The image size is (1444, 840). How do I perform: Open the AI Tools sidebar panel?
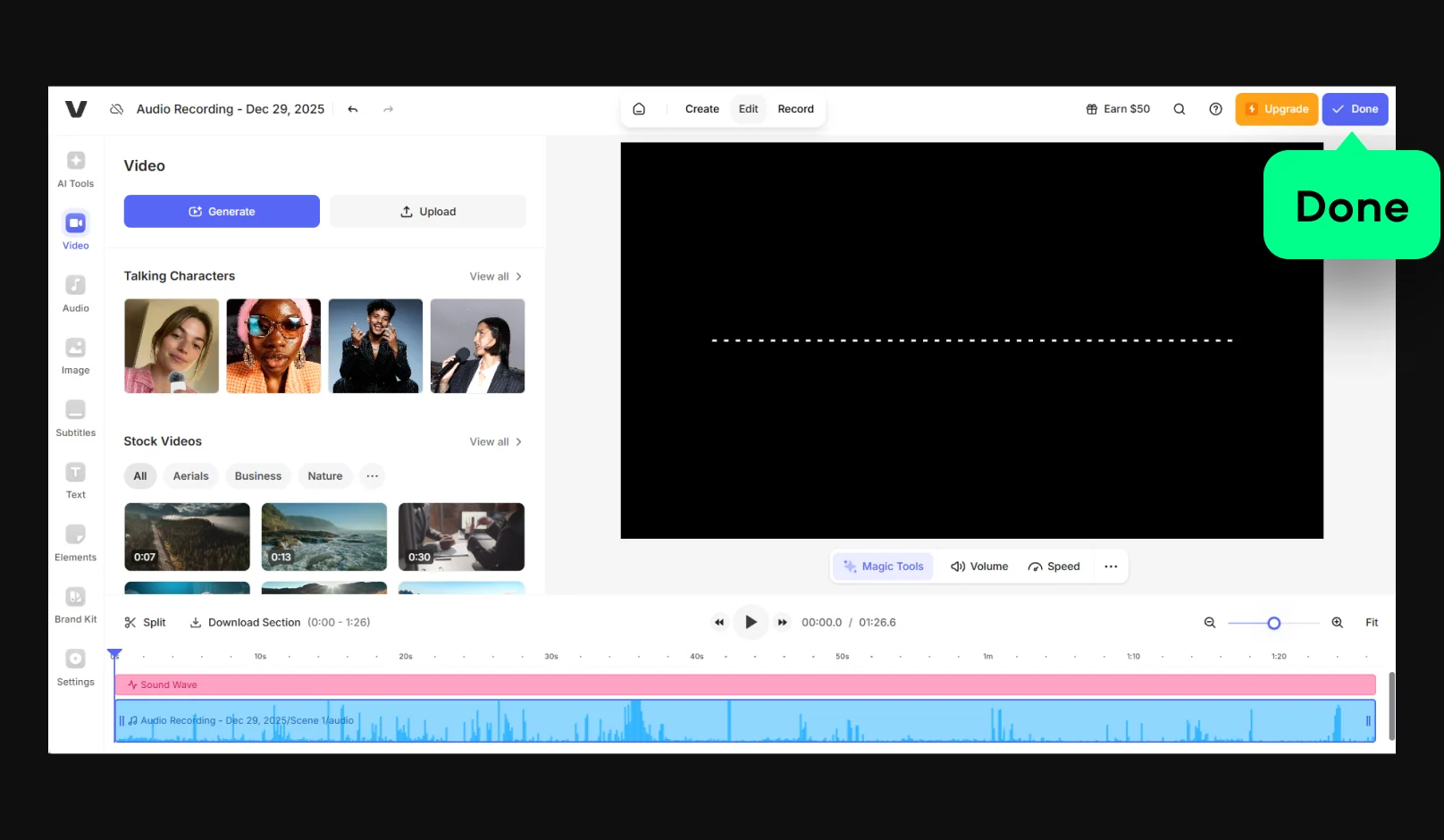tap(76, 169)
